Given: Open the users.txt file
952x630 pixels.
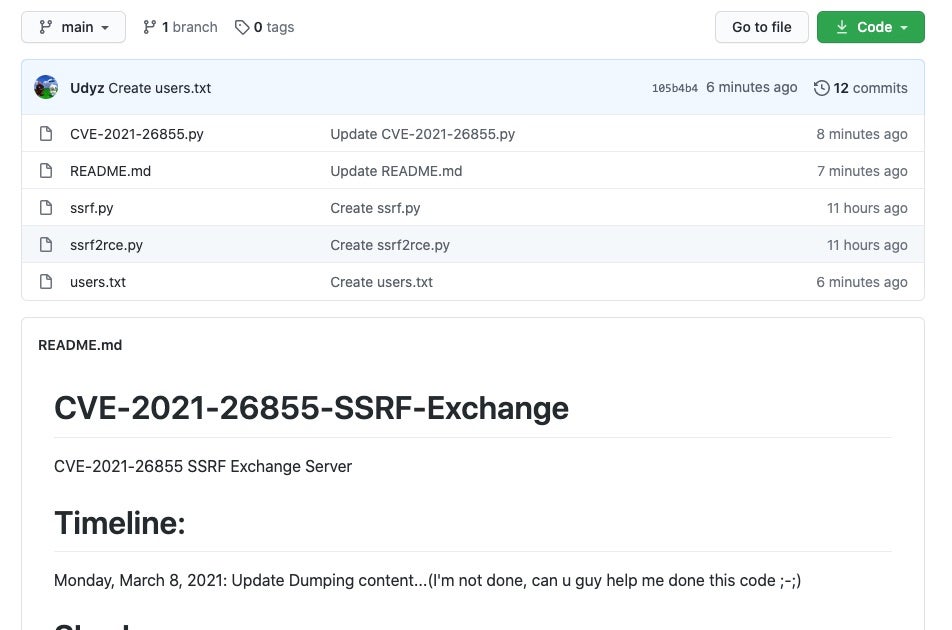Looking at the screenshot, I should [x=98, y=282].
